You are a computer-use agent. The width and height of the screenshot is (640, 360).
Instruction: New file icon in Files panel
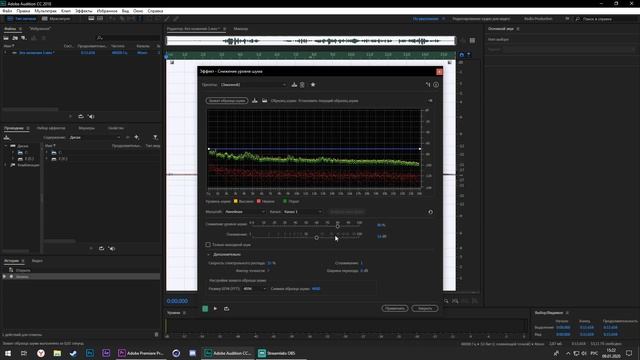pos(24,38)
